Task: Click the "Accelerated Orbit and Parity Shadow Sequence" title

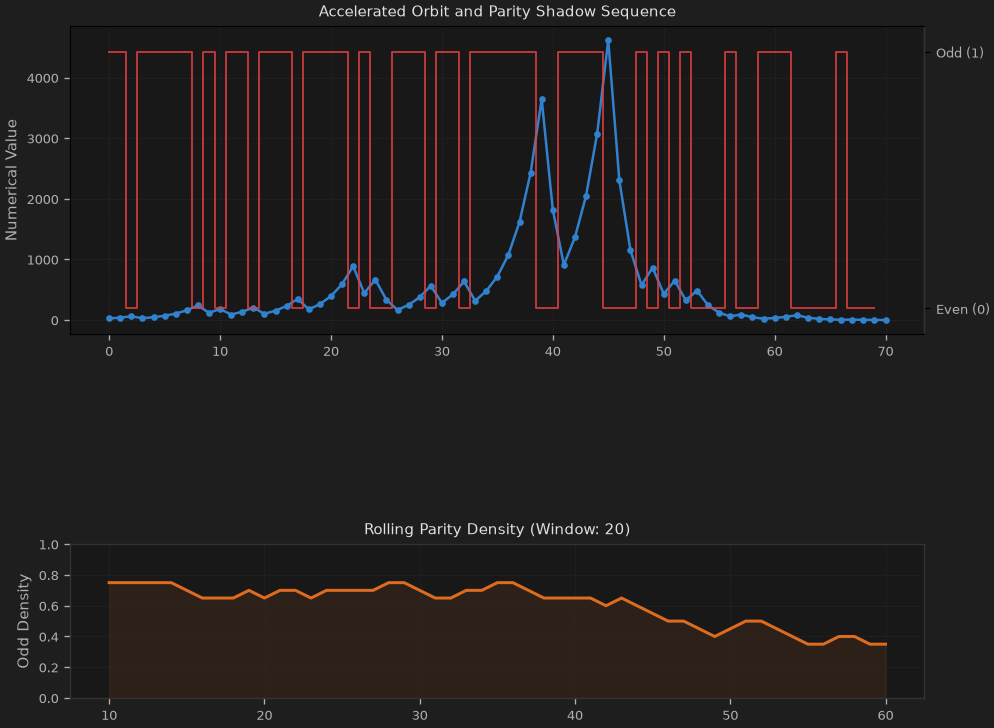Action: point(497,11)
